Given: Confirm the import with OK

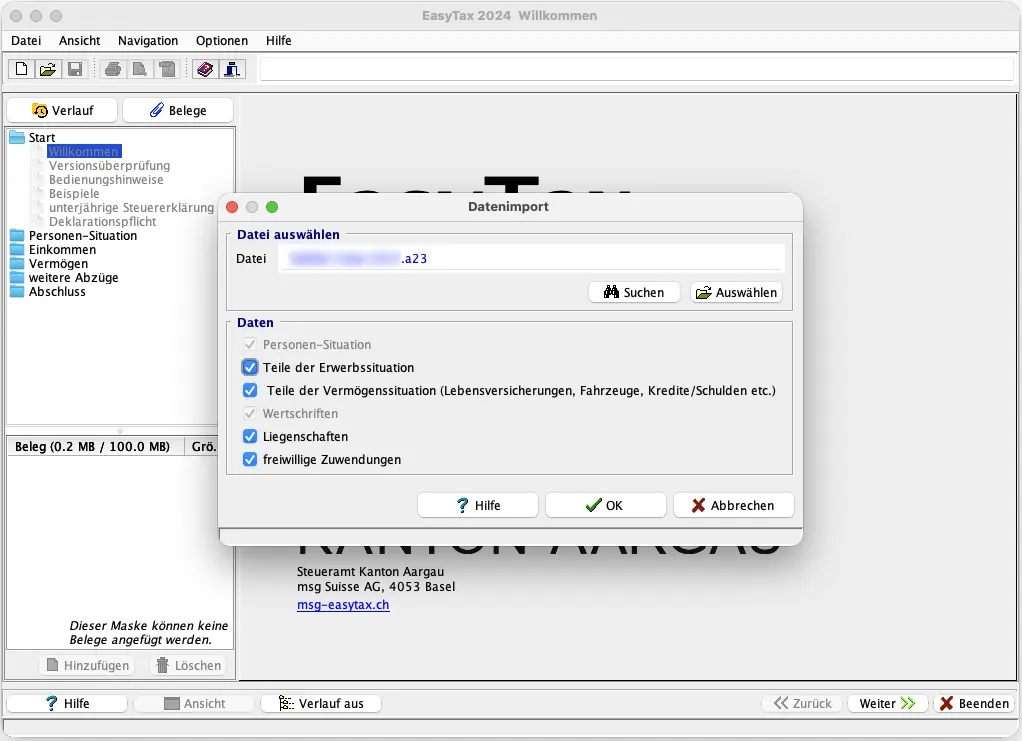Looking at the screenshot, I should click(605, 505).
